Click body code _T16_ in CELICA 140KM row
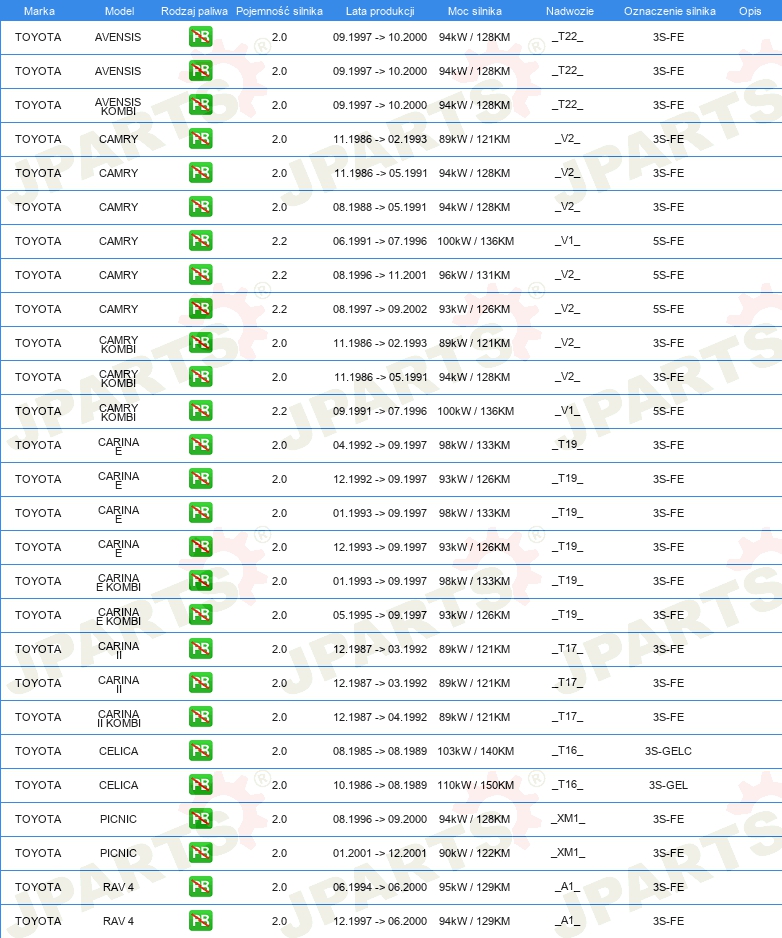 click(568, 750)
